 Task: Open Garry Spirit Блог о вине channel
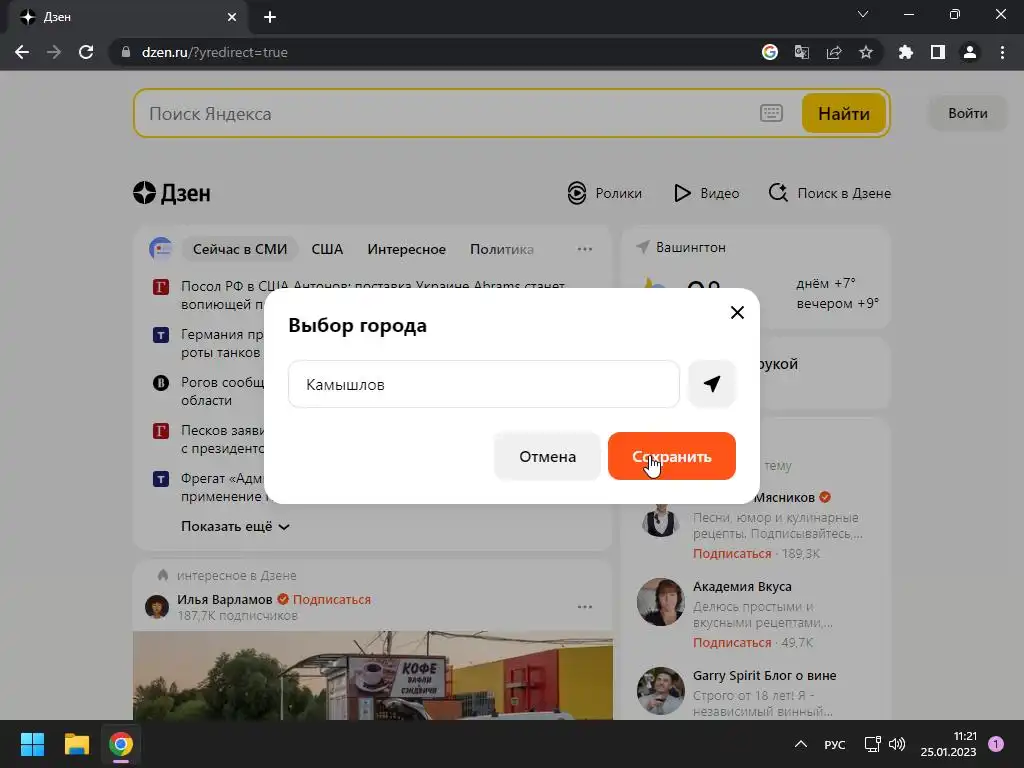click(764, 675)
